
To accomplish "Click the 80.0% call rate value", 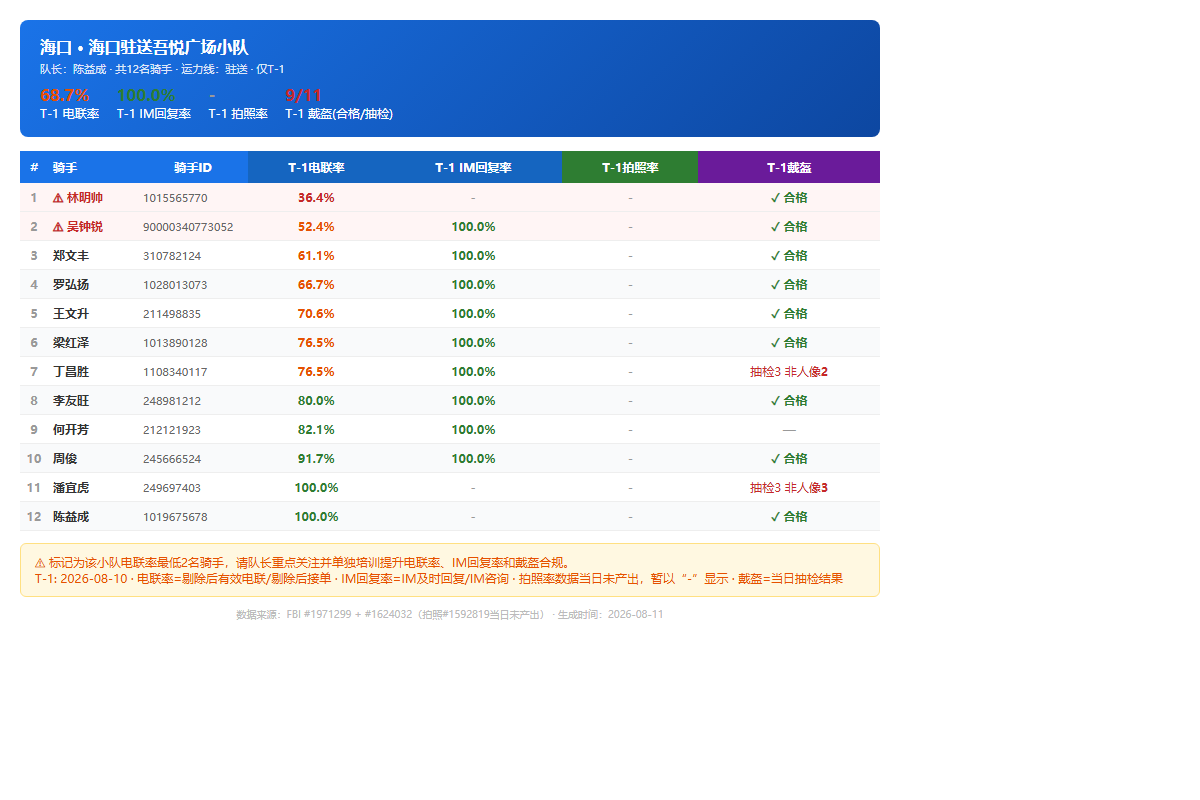I will 316,401.
